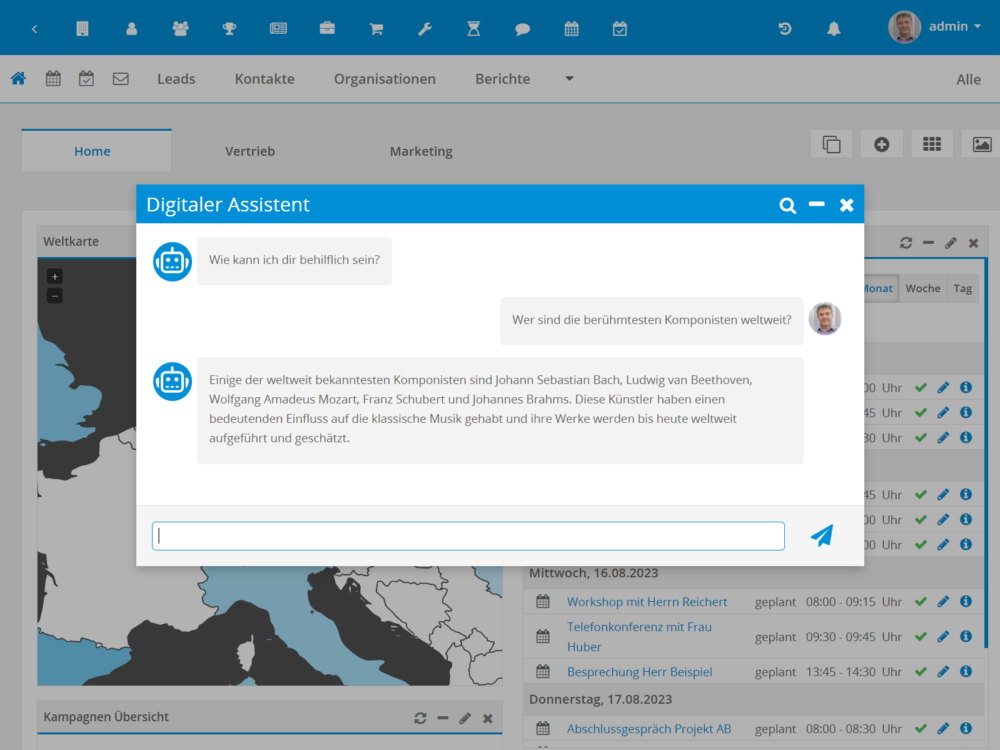Screen dimensions: 1000x750
Task: Zoom in on the Weltkarte map
Action: tap(55, 276)
